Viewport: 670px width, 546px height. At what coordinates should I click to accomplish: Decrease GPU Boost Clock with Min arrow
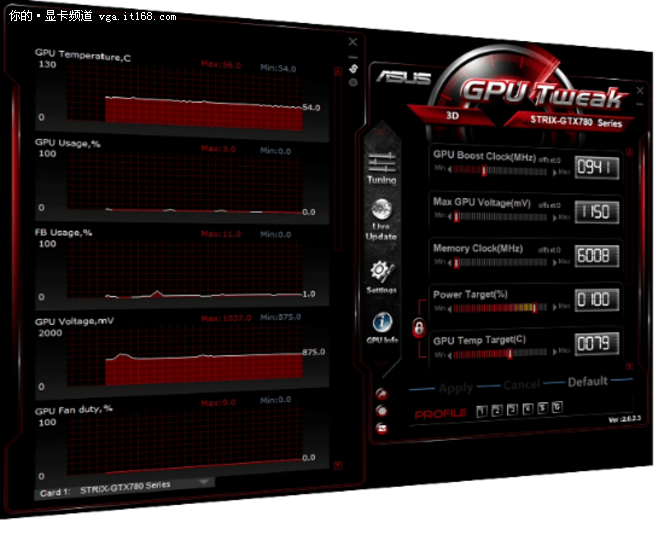click(450, 170)
